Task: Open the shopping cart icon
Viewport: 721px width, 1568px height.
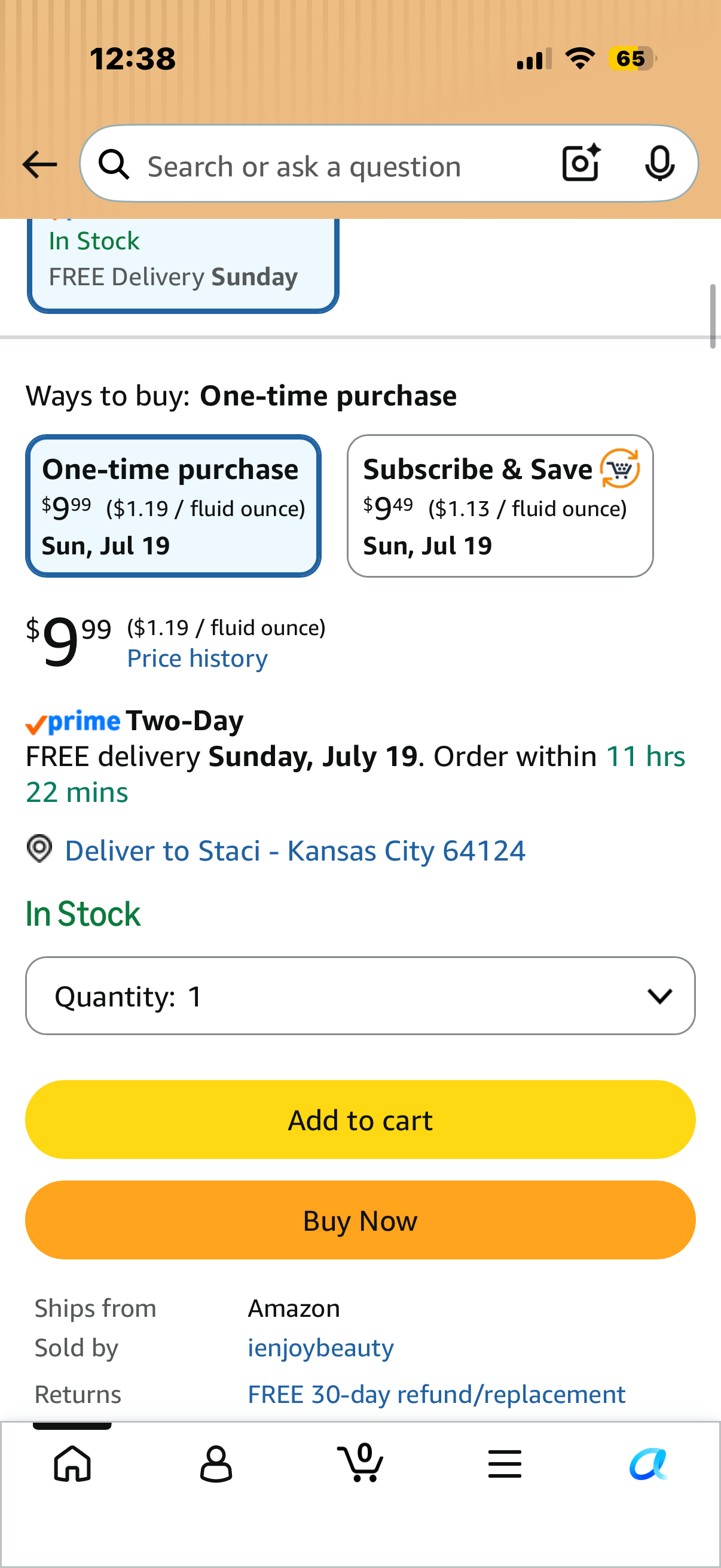Action: pyautogui.click(x=360, y=1462)
